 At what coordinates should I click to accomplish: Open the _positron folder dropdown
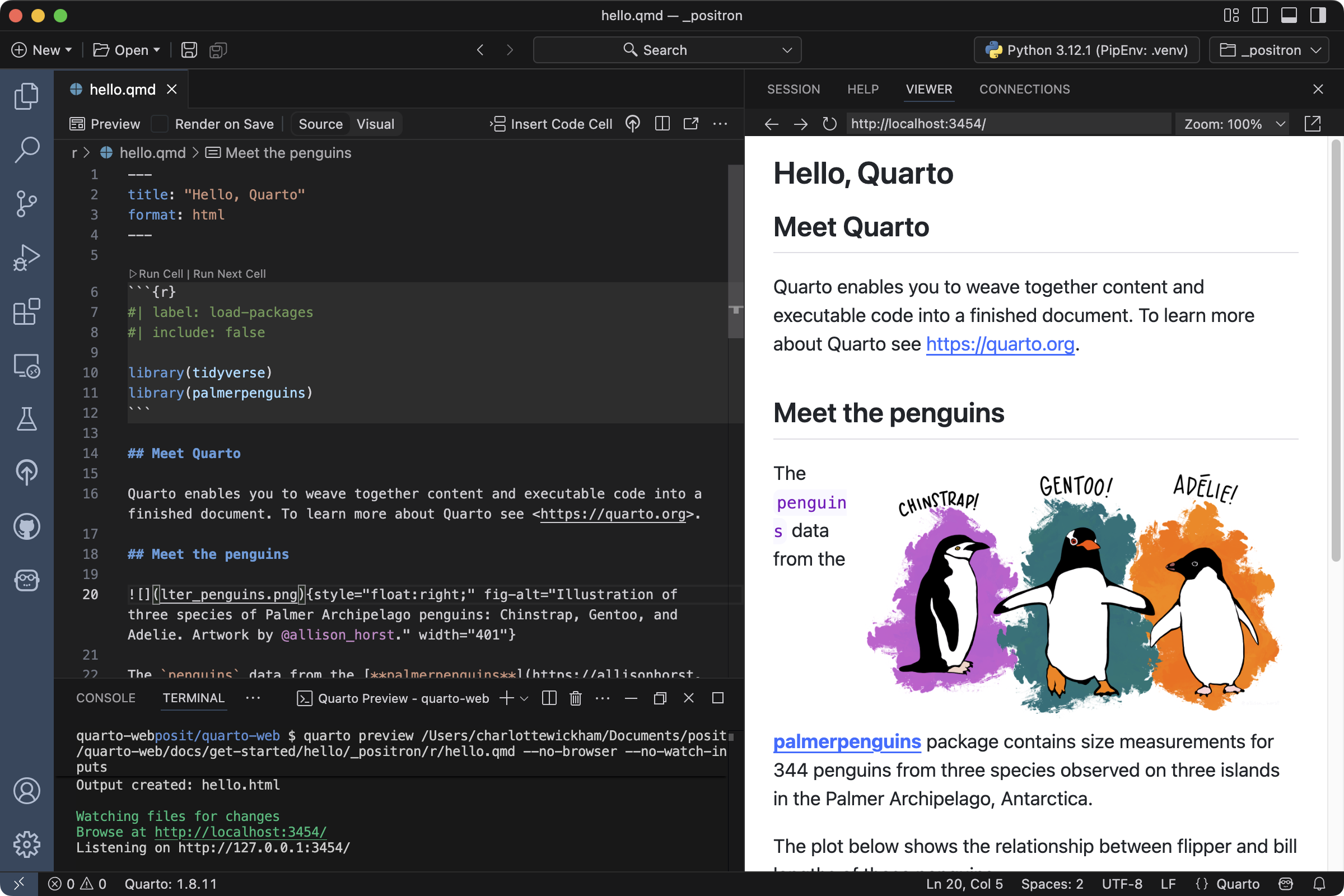[x=1268, y=50]
